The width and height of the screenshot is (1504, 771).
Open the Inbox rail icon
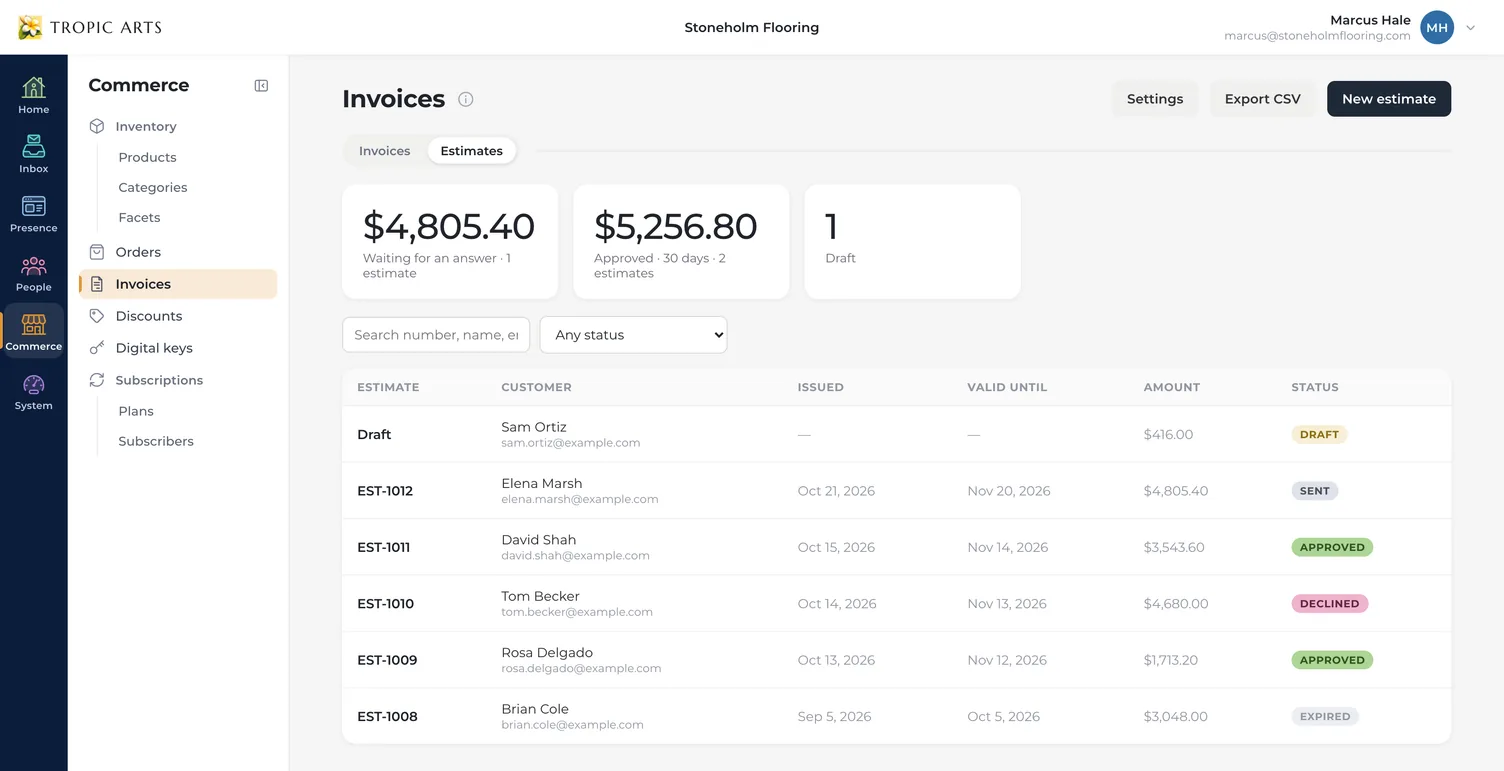pyautogui.click(x=33, y=155)
